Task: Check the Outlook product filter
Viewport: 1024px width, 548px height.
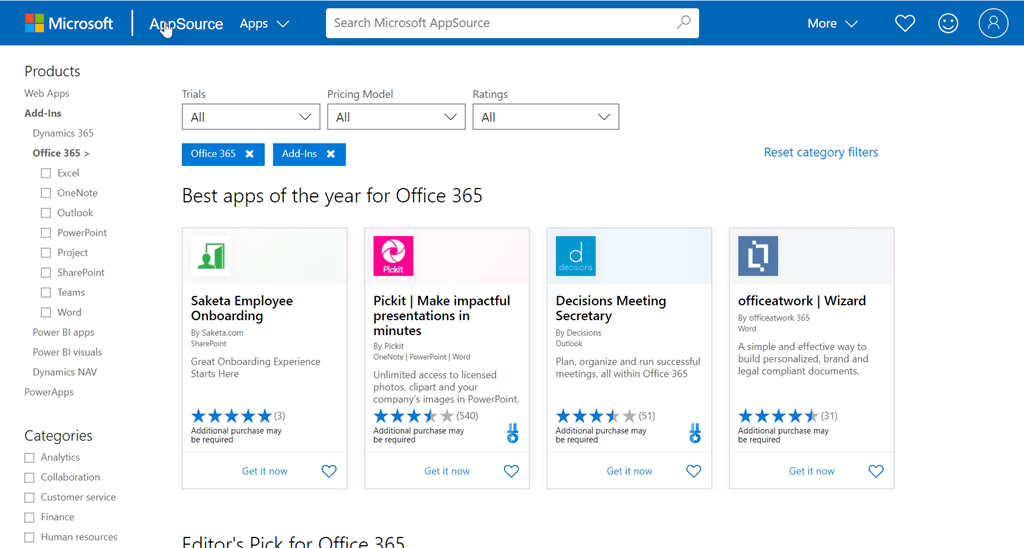Action: (x=46, y=213)
